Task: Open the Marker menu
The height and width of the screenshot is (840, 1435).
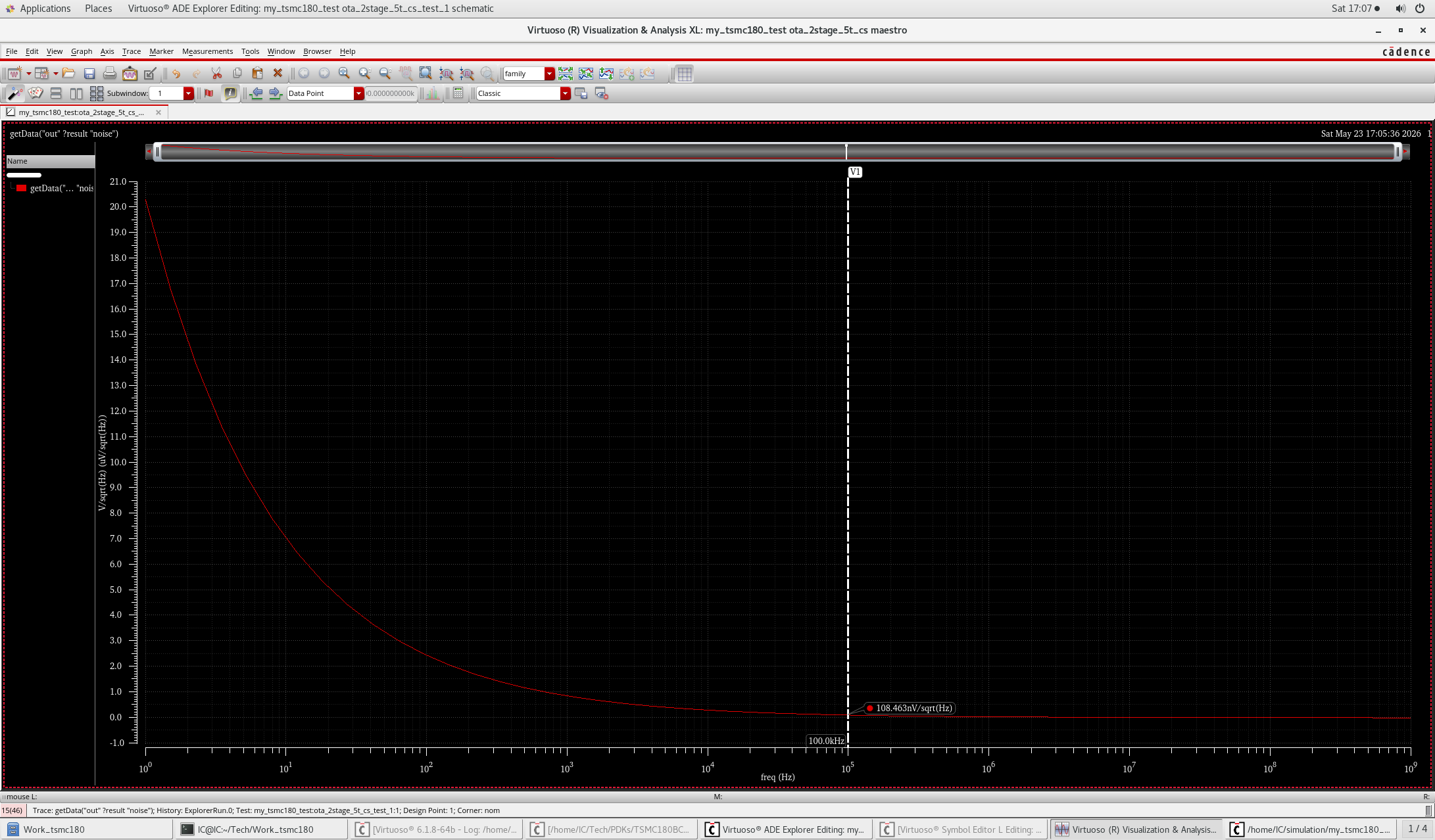Action: [161, 51]
